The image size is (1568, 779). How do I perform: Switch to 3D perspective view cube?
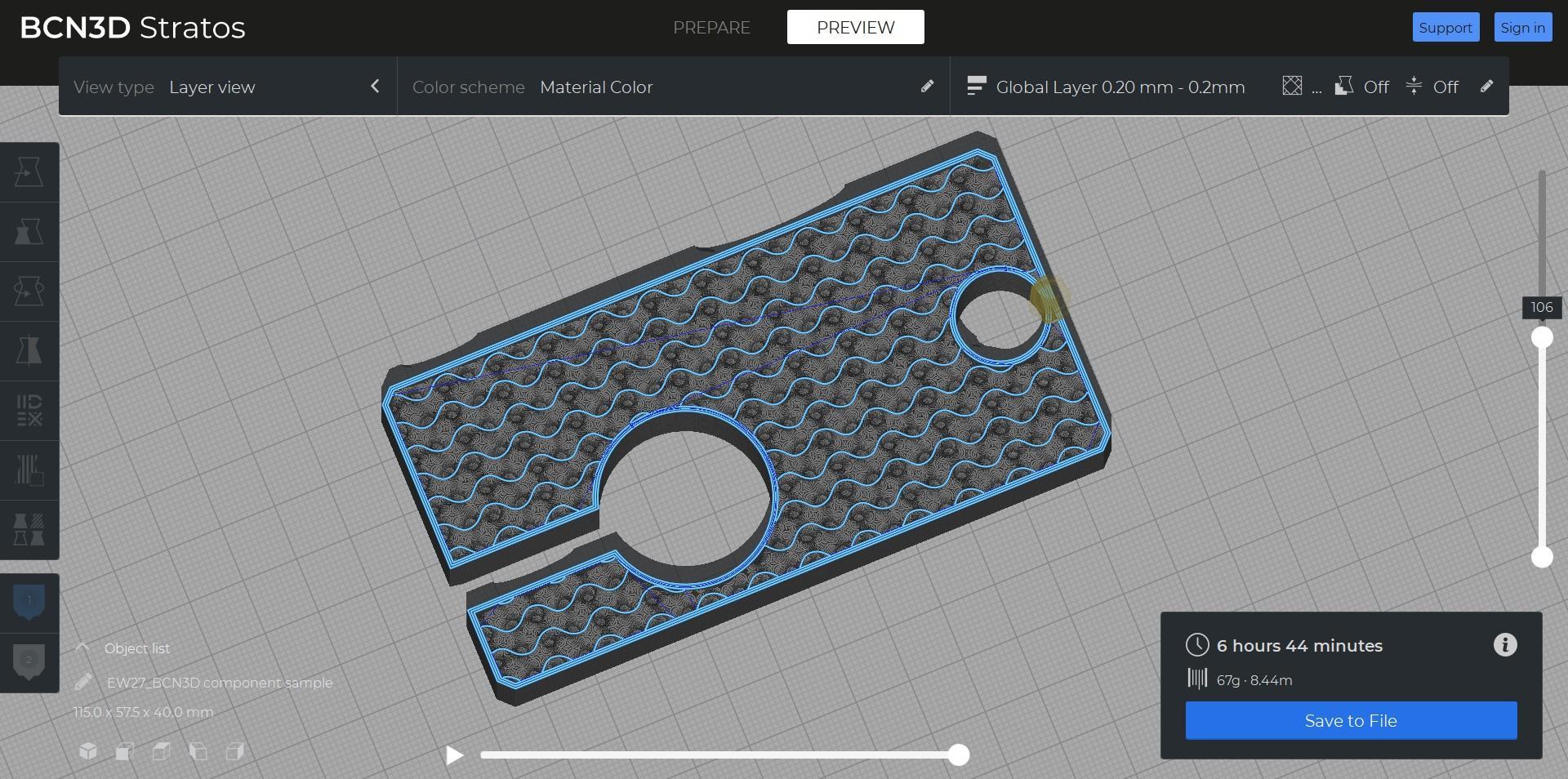(x=88, y=751)
